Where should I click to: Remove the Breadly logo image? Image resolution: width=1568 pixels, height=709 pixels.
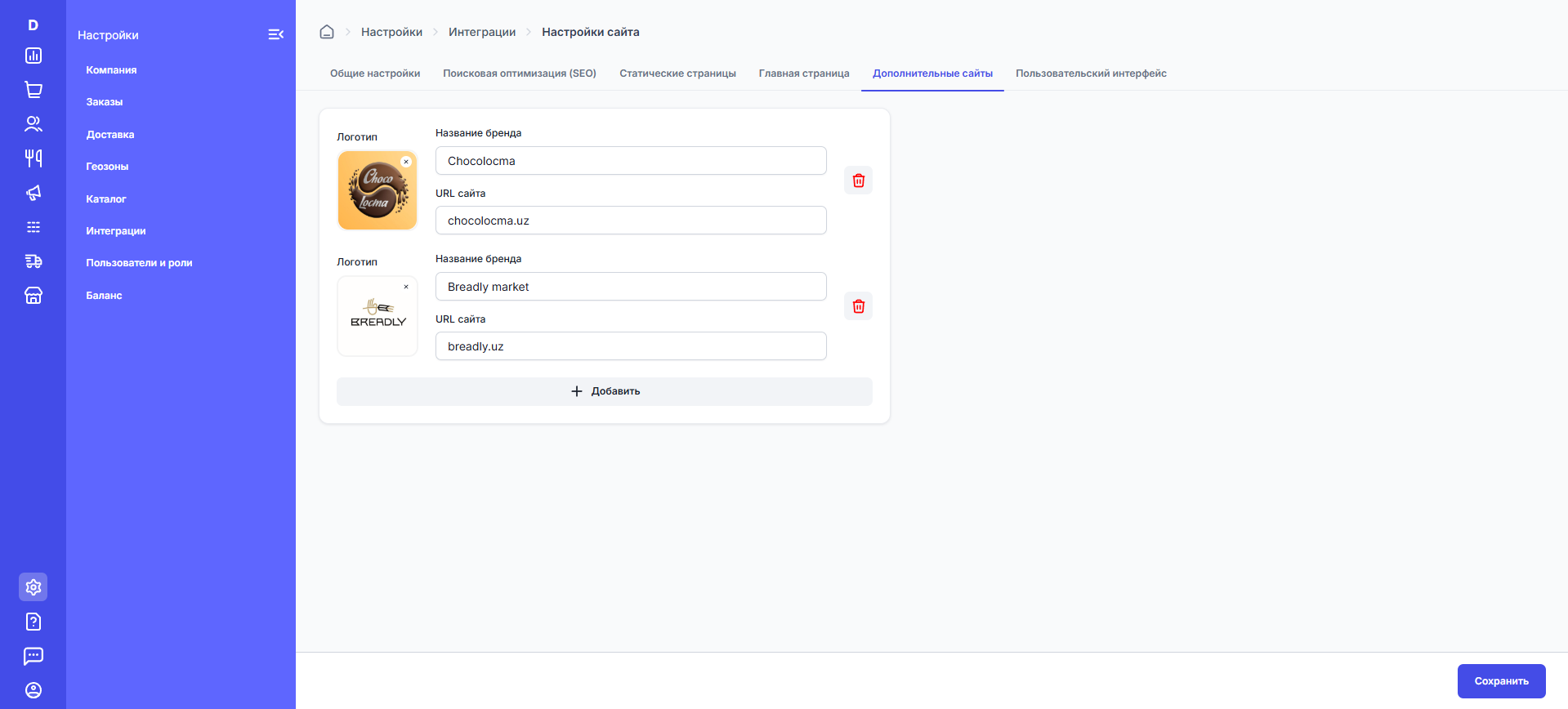pos(406,287)
